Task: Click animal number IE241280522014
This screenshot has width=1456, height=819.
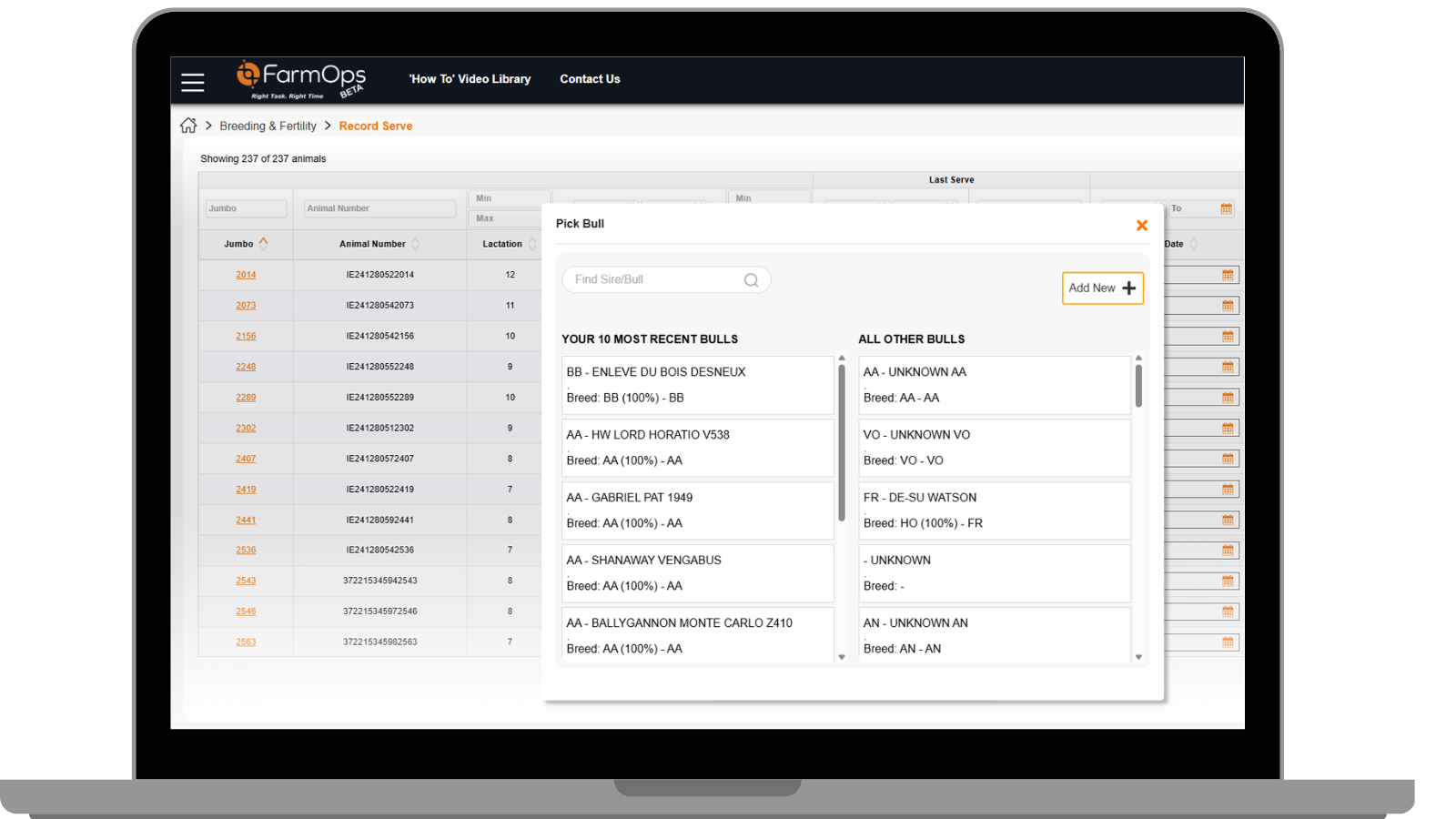Action: pos(379,275)
